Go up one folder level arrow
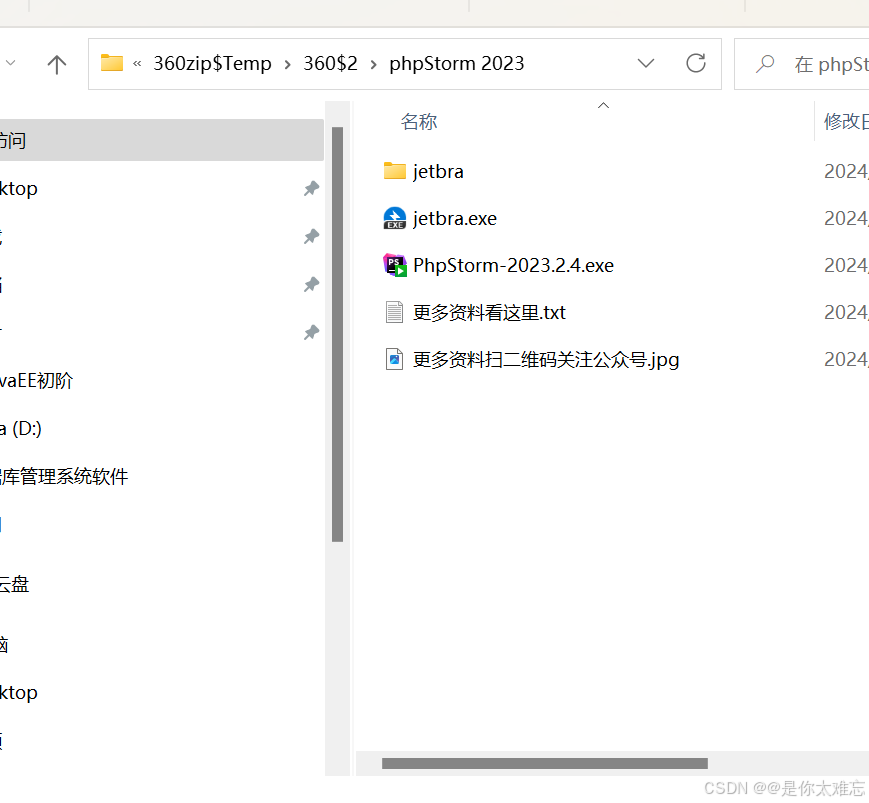 coord(57,64)
